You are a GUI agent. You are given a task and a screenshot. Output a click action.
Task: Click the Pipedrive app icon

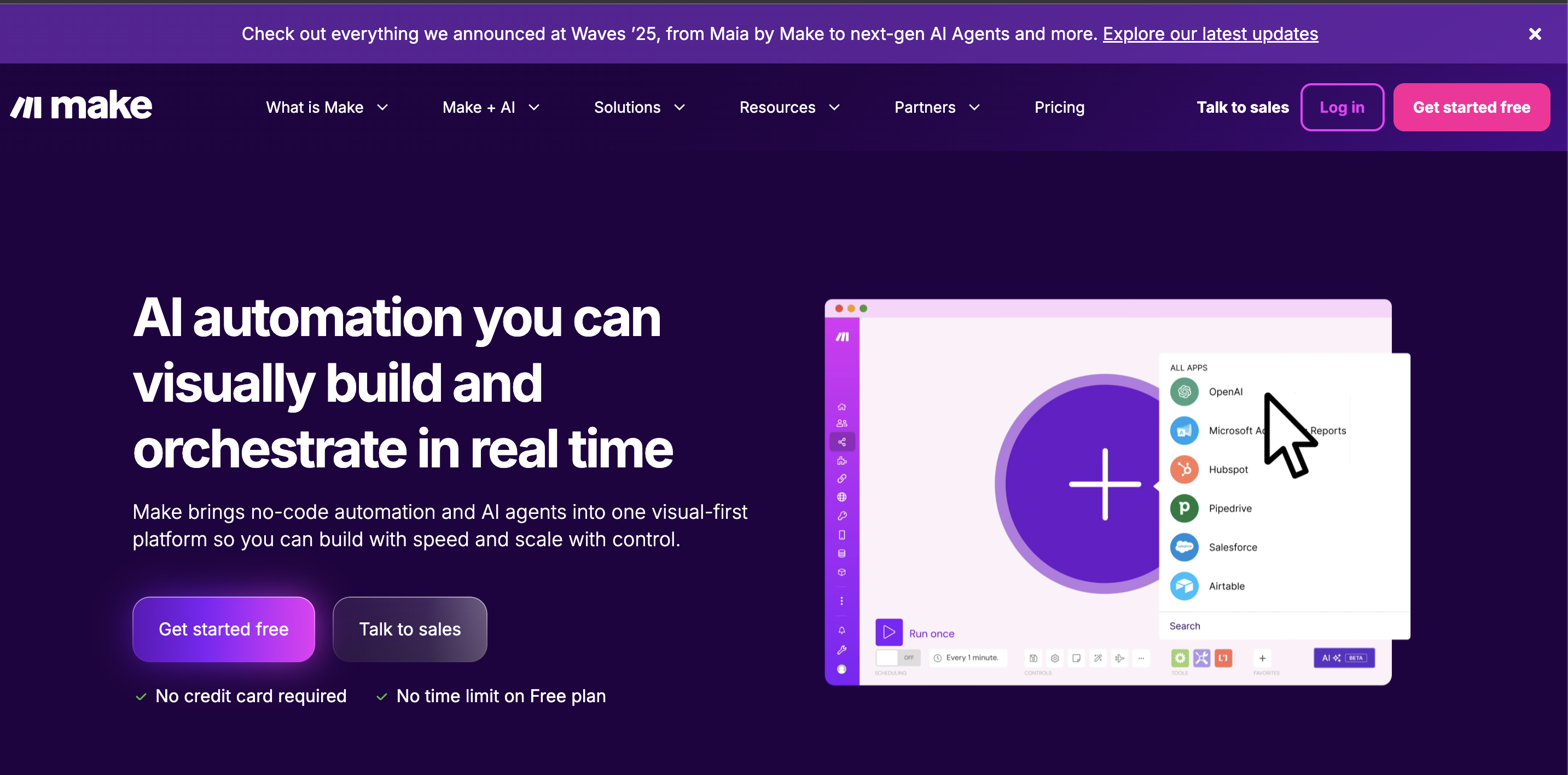1183,508
